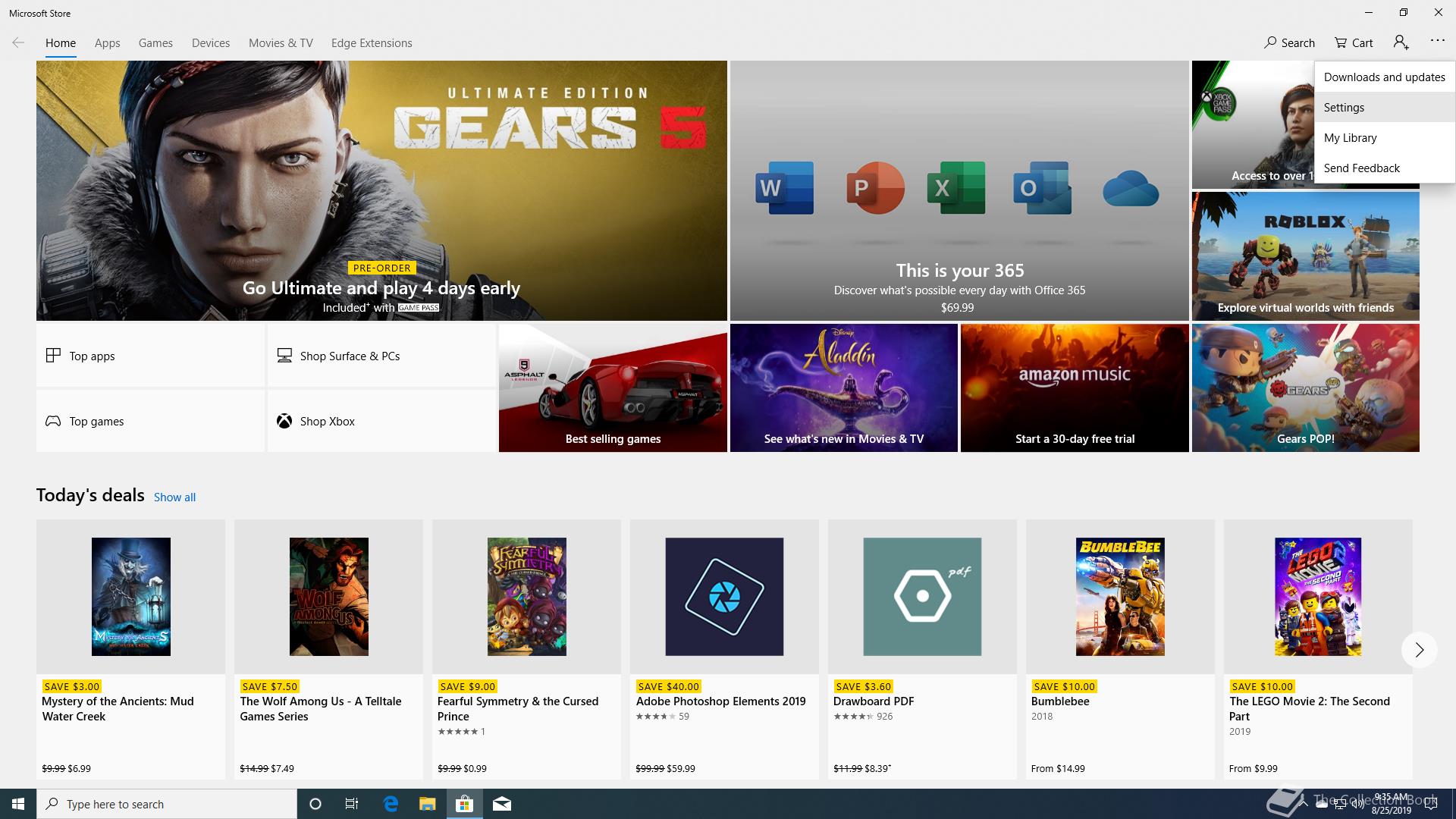The image size is (1456, 819).
Task: Click the Shop Surface & PCs monitor icon
Action: [284, 355]
